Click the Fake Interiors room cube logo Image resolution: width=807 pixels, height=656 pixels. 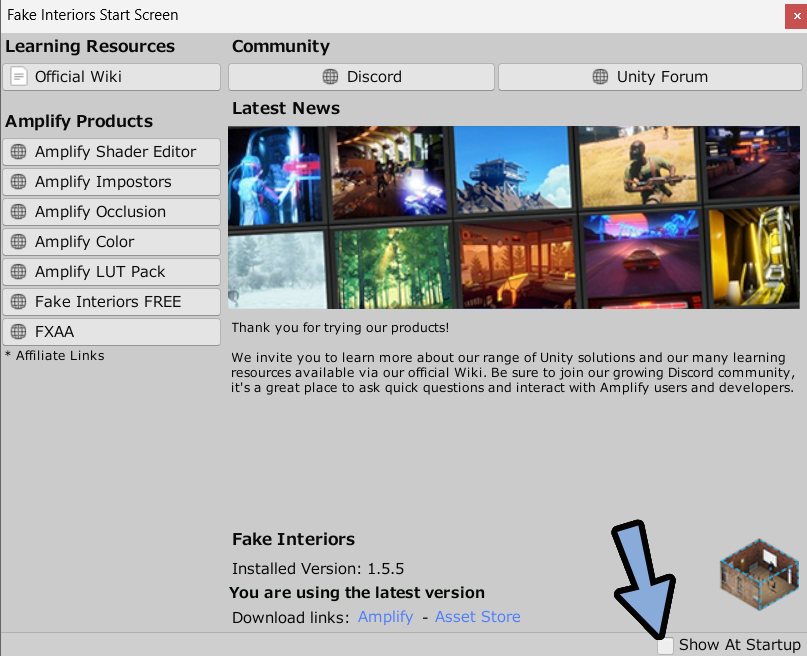point(760,575)
